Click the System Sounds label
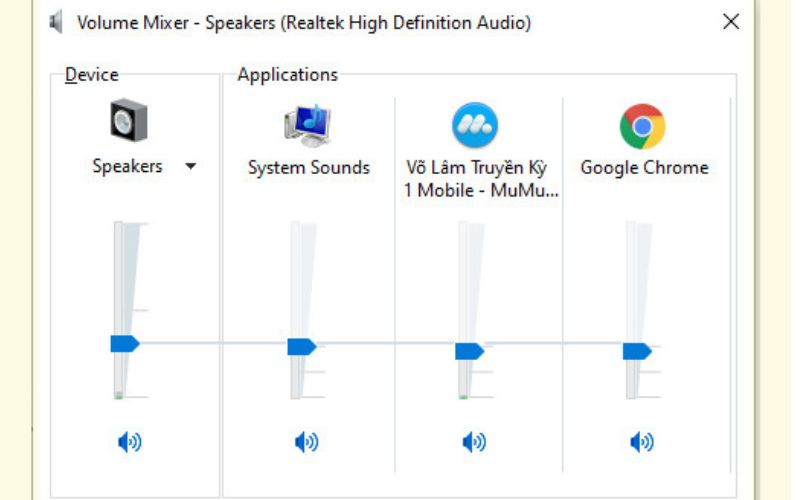 [309, 168]
